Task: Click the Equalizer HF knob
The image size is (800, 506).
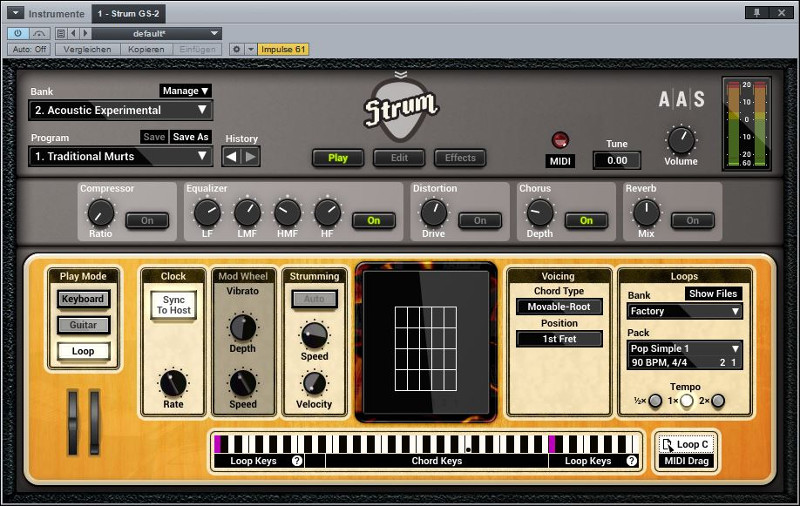Action: pyautogui.click(x=328, y=213)
